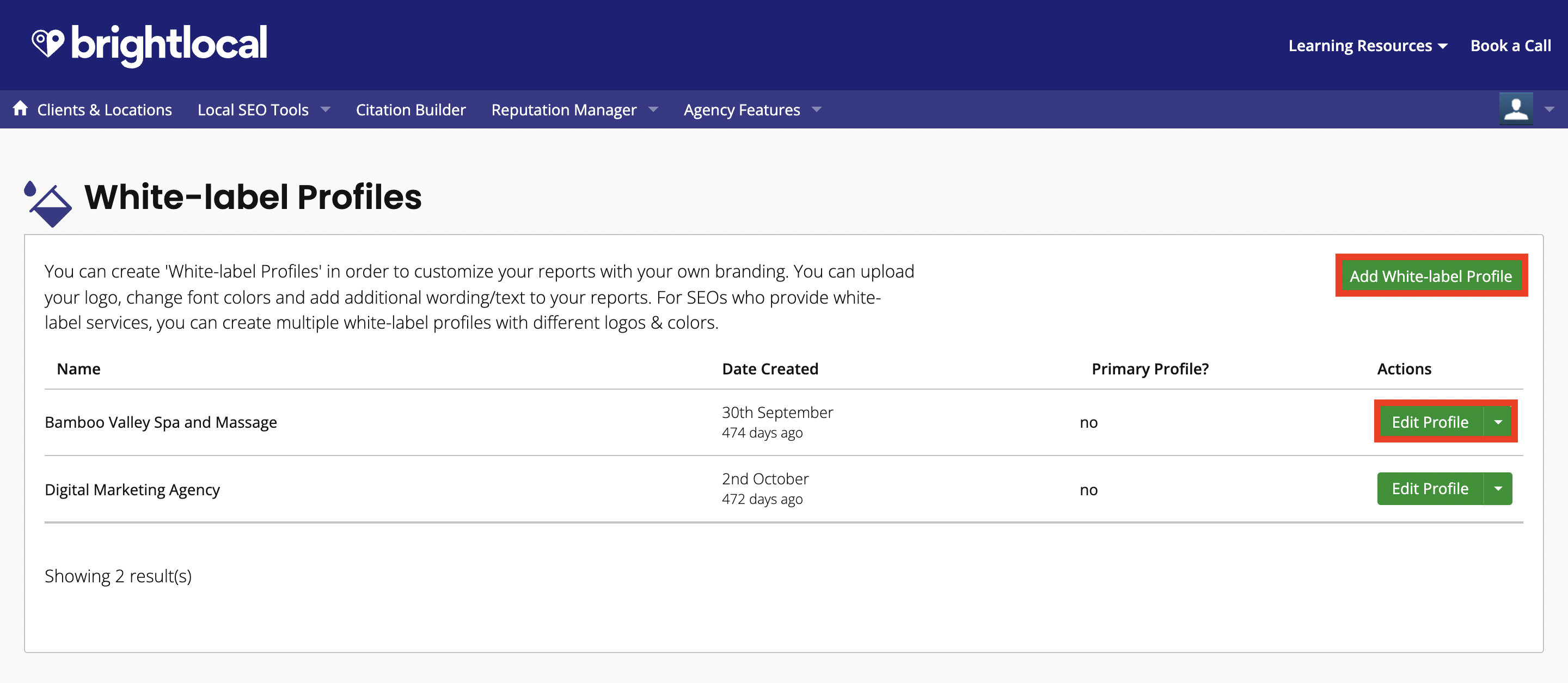1568x683 pixels.
Task: Open the Learning Resources dropdown
Action: pyautogui.click(x=1367, y=46)
